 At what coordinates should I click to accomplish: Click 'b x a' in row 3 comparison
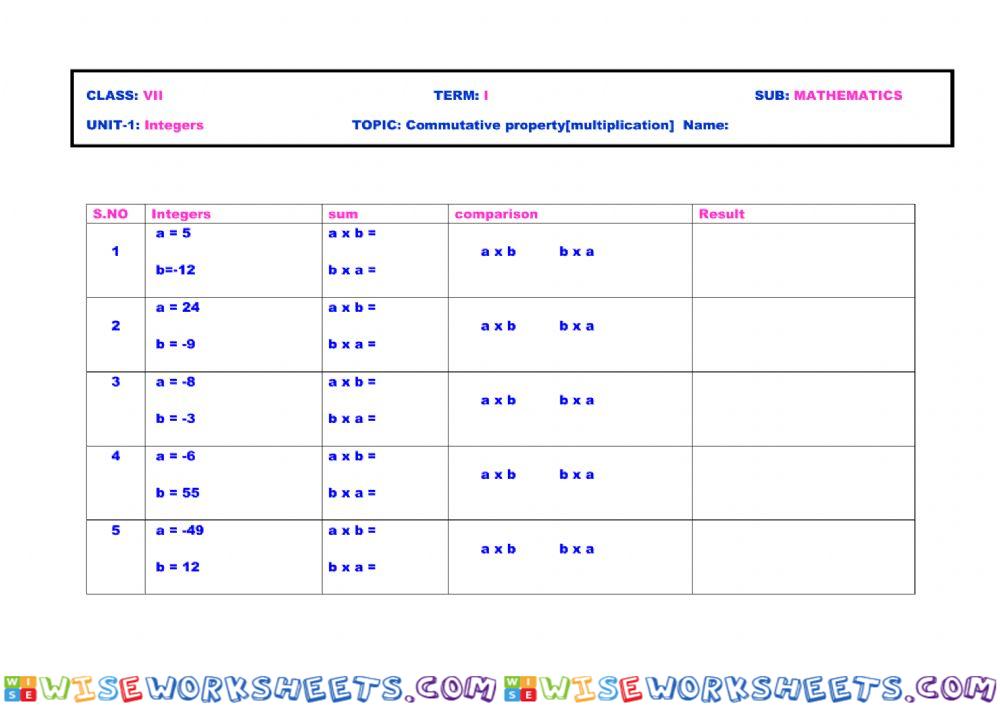[577, 400]
